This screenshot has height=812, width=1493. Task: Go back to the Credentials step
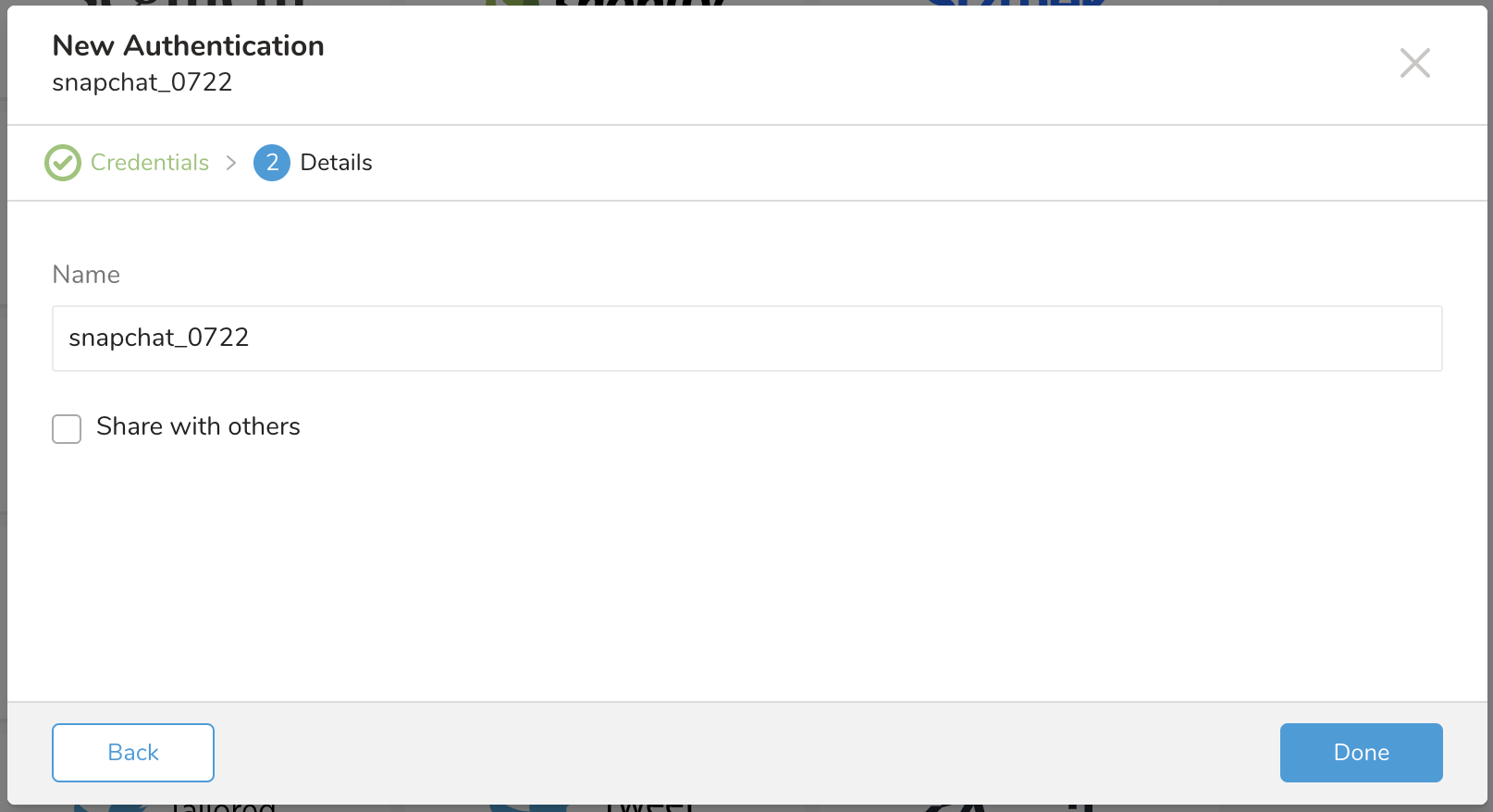click(133, 752)
